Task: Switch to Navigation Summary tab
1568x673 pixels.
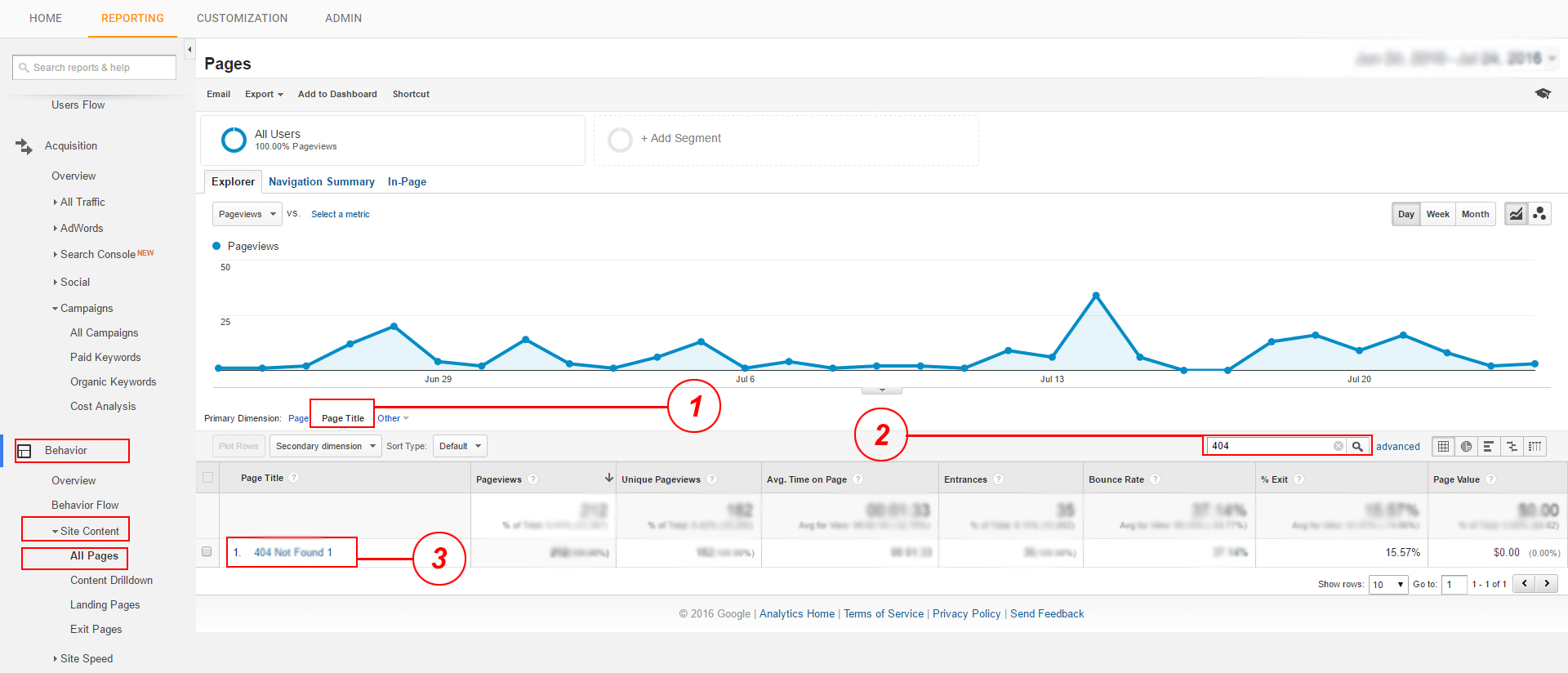Action: pos(322,181)
